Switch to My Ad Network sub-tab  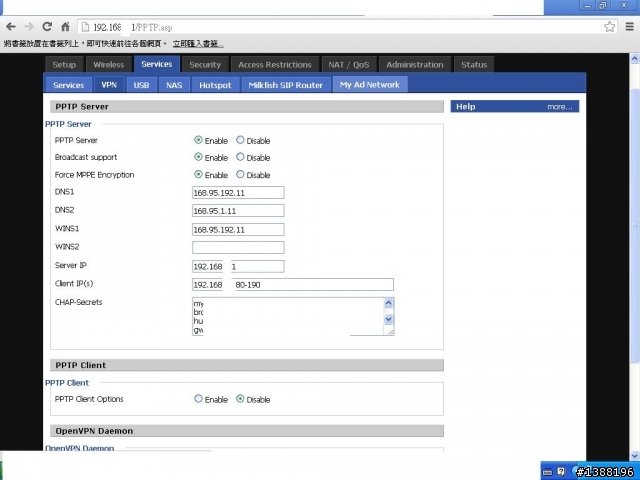tap(370, 84)
